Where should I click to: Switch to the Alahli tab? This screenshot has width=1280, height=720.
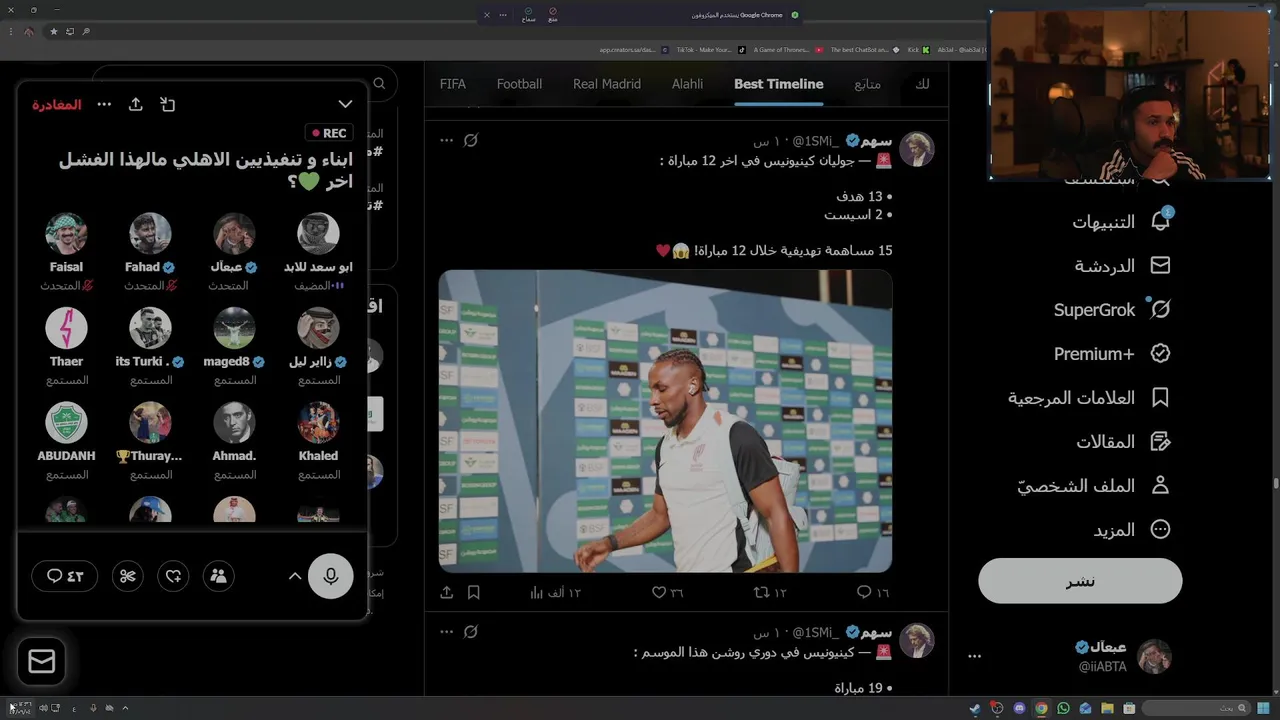pos(687,84)
